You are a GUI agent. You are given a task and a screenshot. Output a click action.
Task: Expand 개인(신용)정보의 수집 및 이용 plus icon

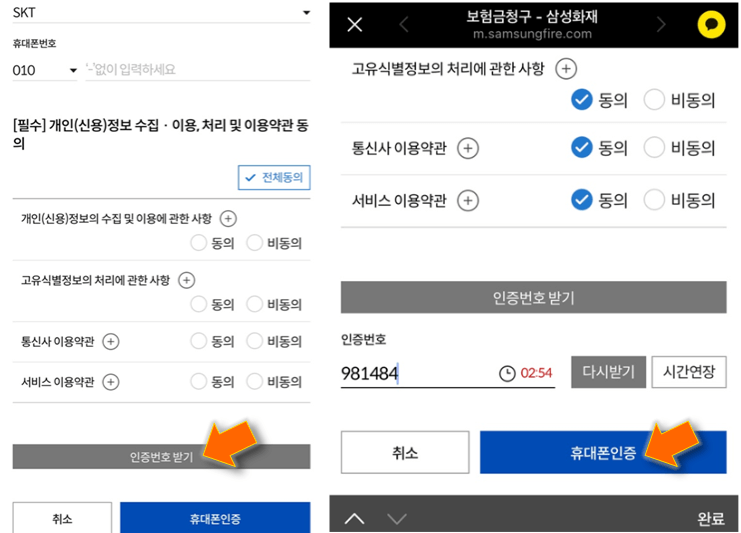coord(228,219)
